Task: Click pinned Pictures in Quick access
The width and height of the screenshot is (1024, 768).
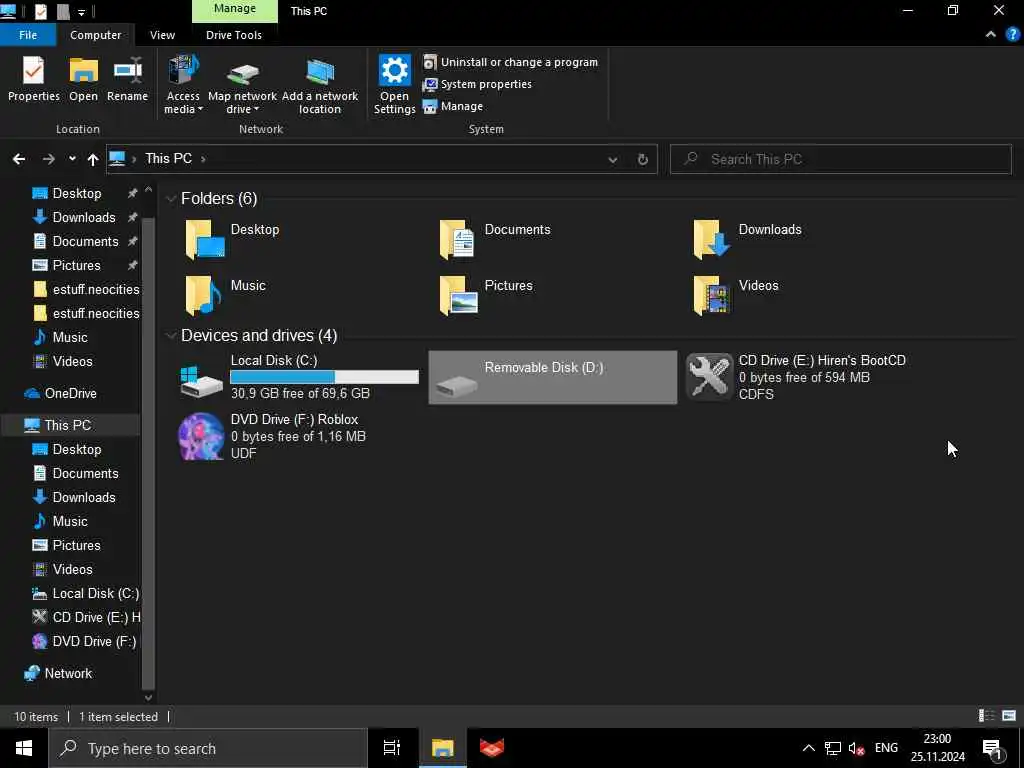Action: [76, 266]
